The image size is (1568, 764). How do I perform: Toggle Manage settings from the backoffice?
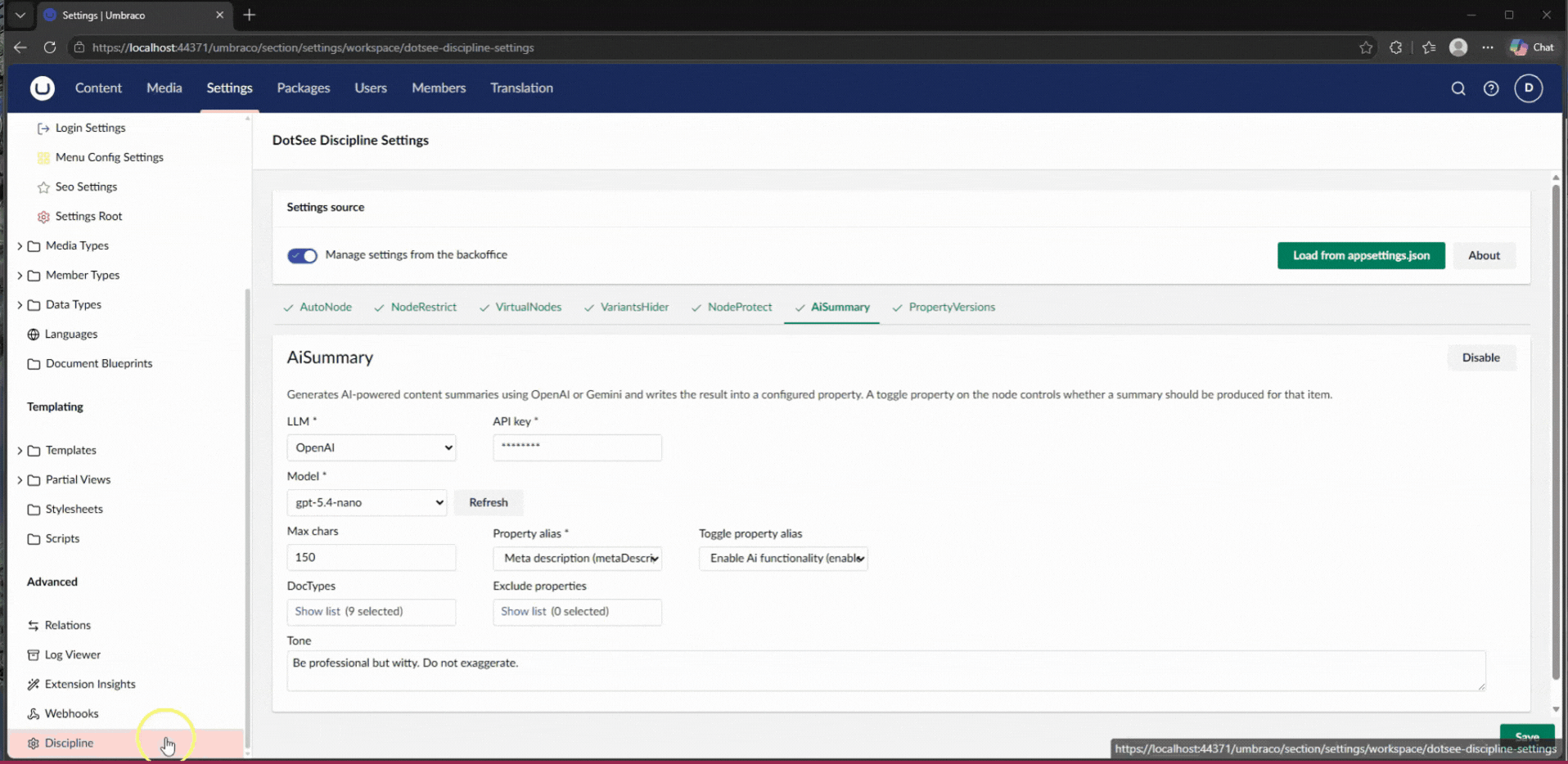[x=302, y=255]
